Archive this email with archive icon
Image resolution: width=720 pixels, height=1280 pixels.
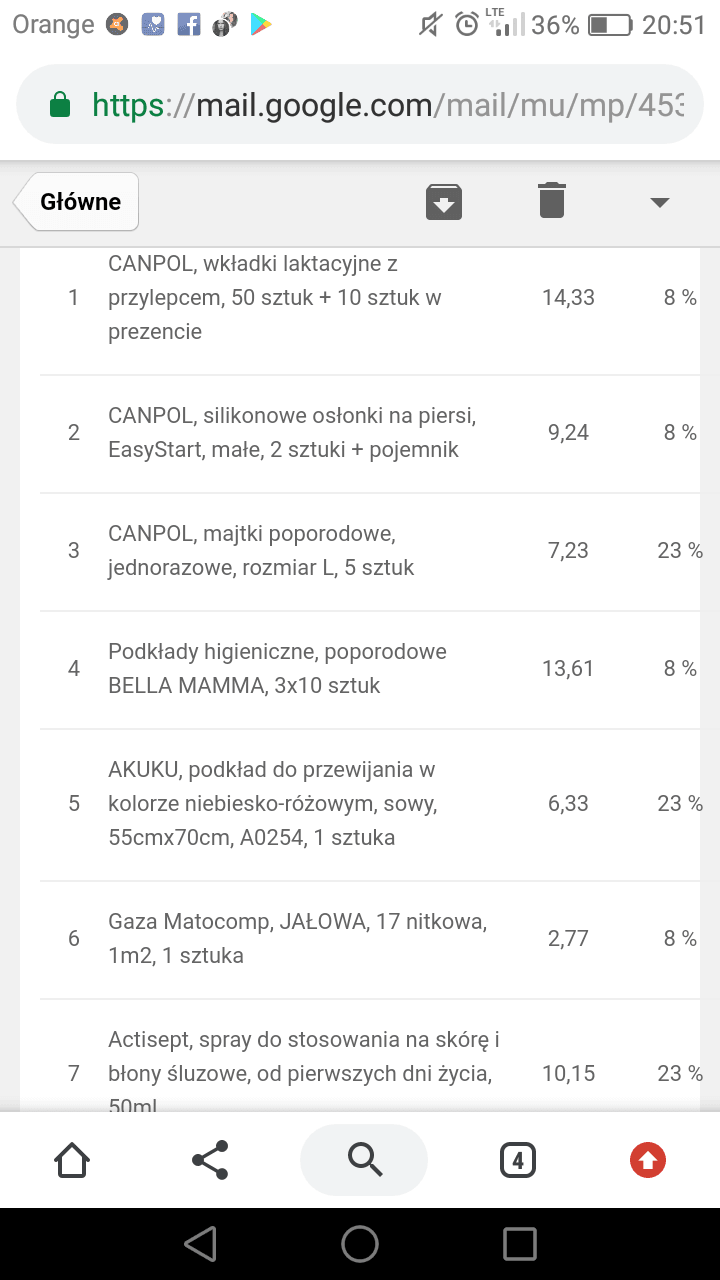(444, 201)
